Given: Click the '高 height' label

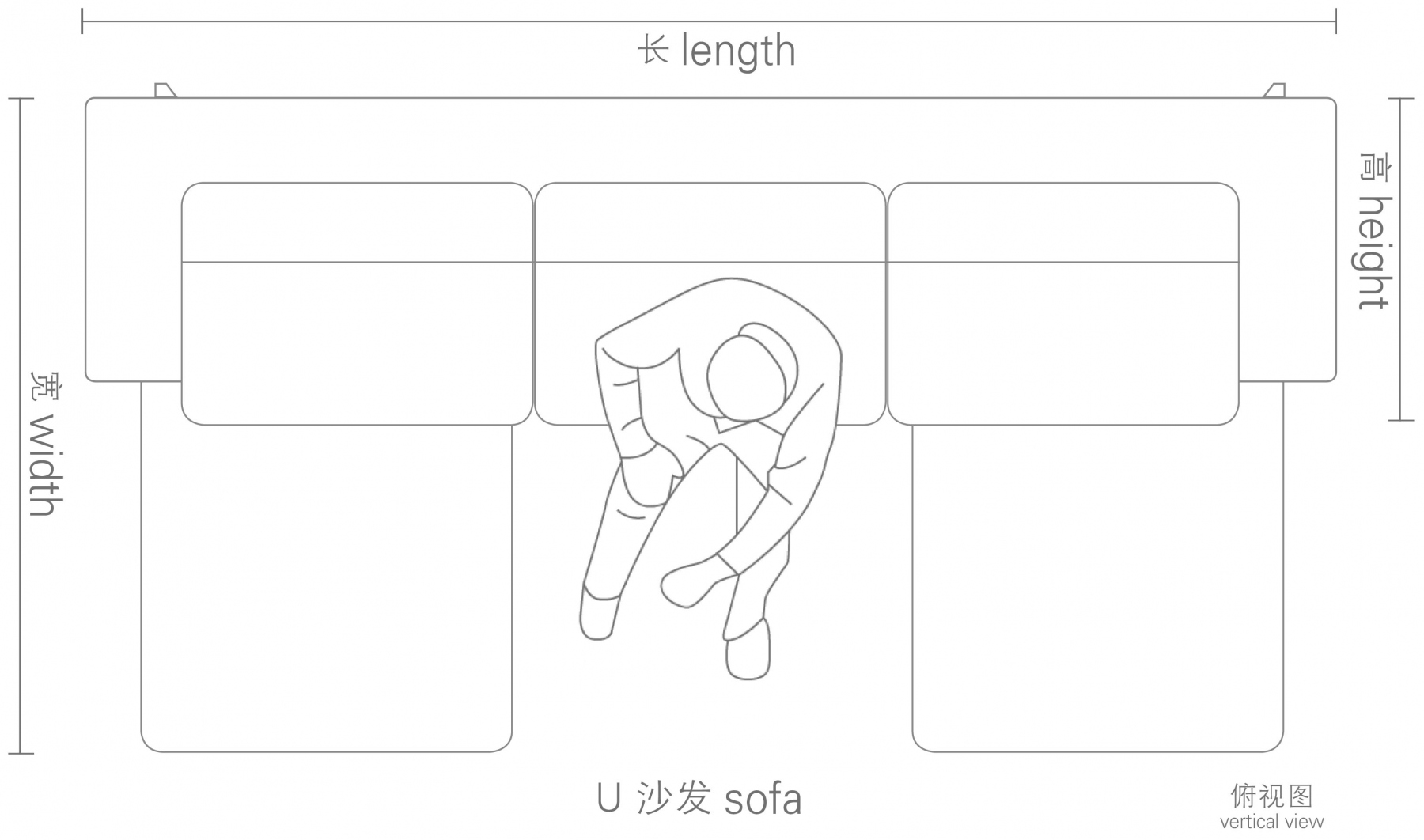Looking at the screenshot, I should click(1375, 230).
